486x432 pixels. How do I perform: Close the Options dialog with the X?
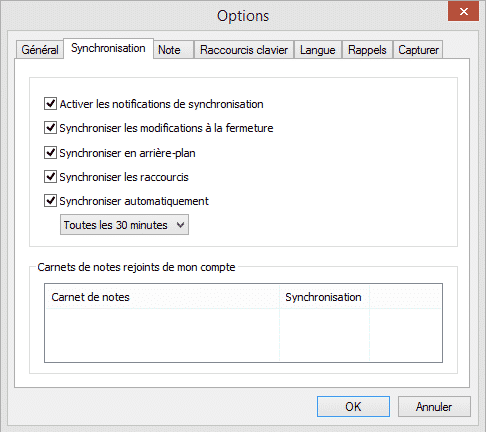463,12
